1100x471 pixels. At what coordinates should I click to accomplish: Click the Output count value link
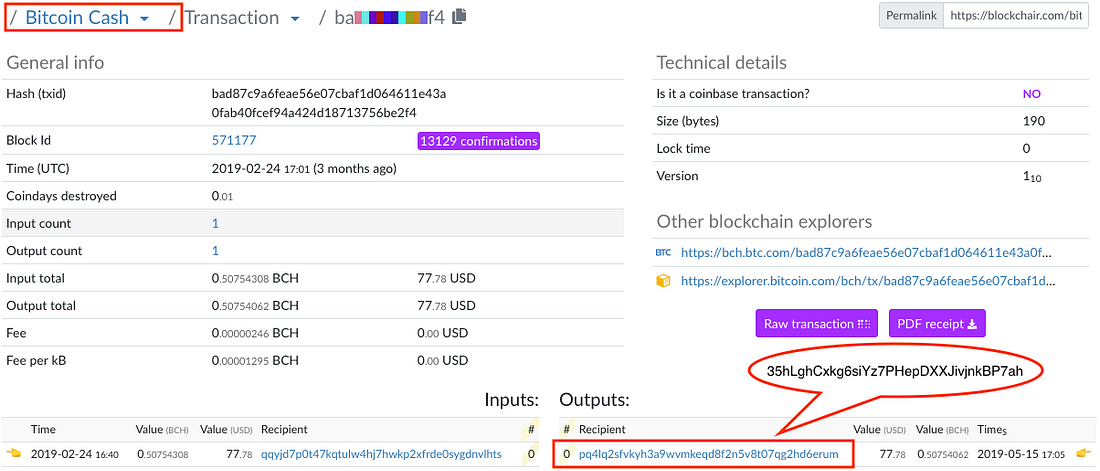[x=215, y=251]
